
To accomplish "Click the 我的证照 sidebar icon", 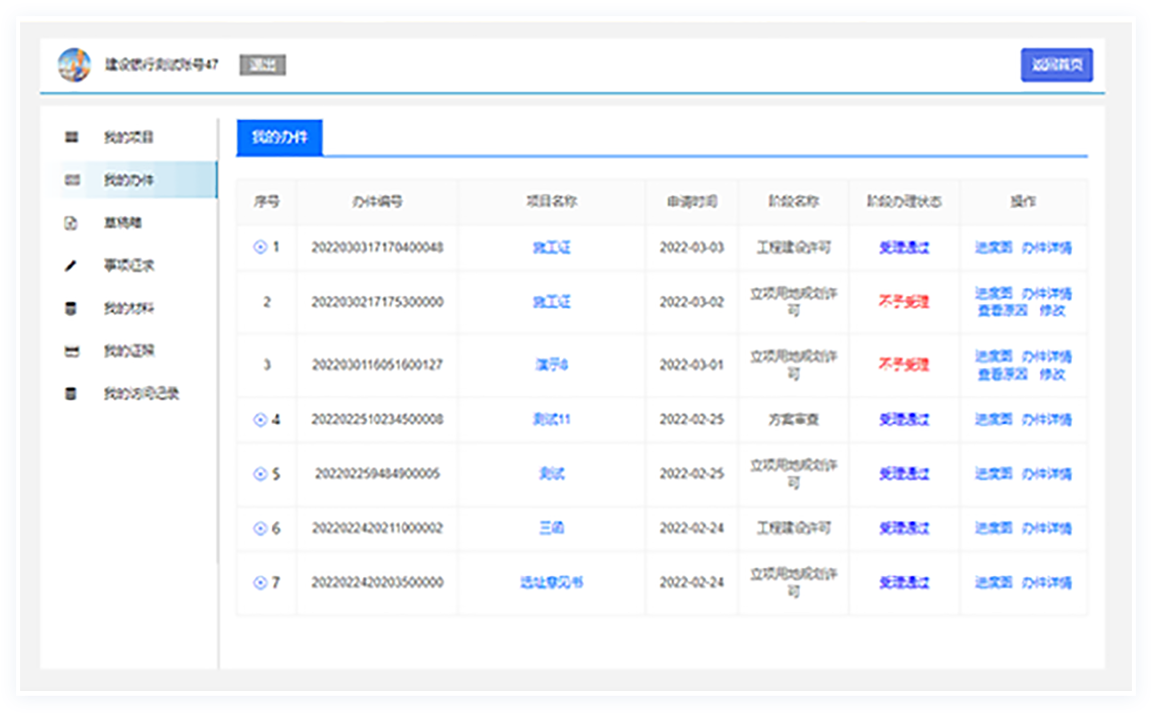I will [71, 352].
